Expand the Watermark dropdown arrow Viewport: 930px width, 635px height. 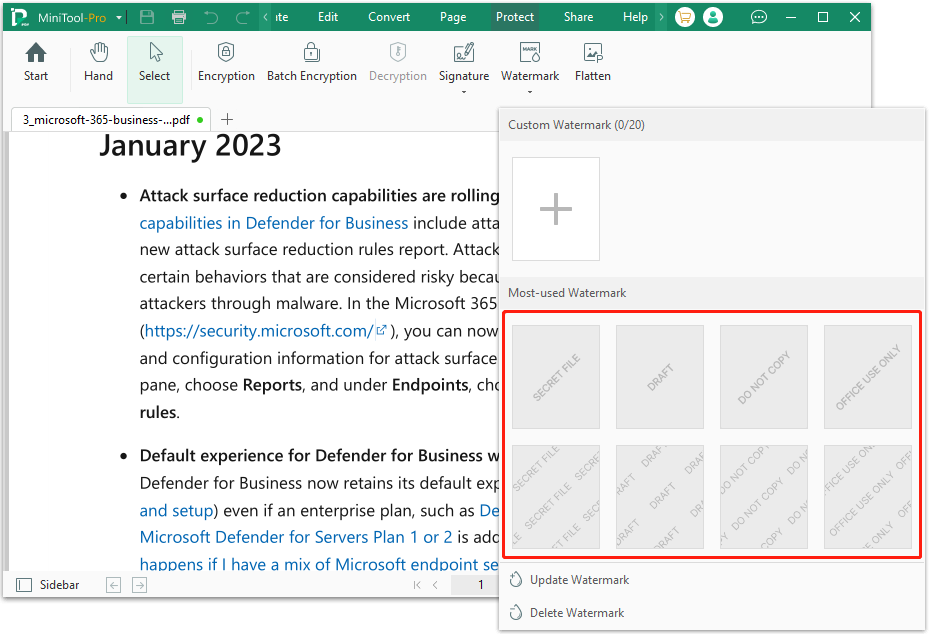(x=530, y=92)
